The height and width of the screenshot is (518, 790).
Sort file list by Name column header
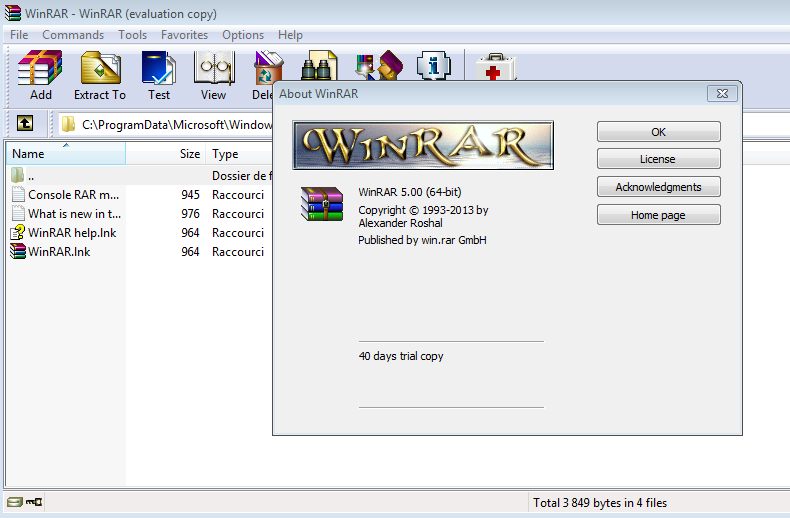tap(60, 154)
